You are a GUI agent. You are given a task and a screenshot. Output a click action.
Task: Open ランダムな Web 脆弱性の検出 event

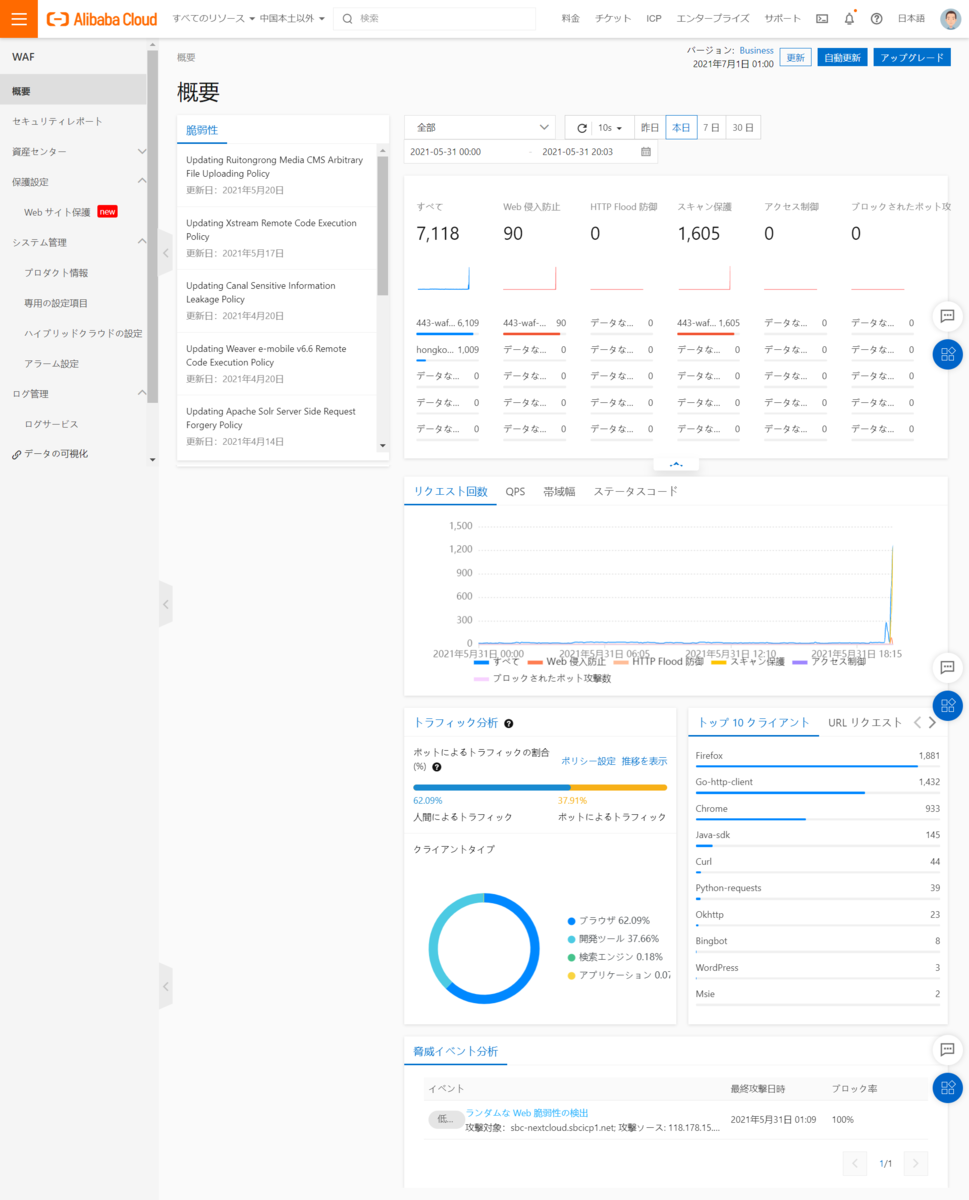[x=527, y=1113]
